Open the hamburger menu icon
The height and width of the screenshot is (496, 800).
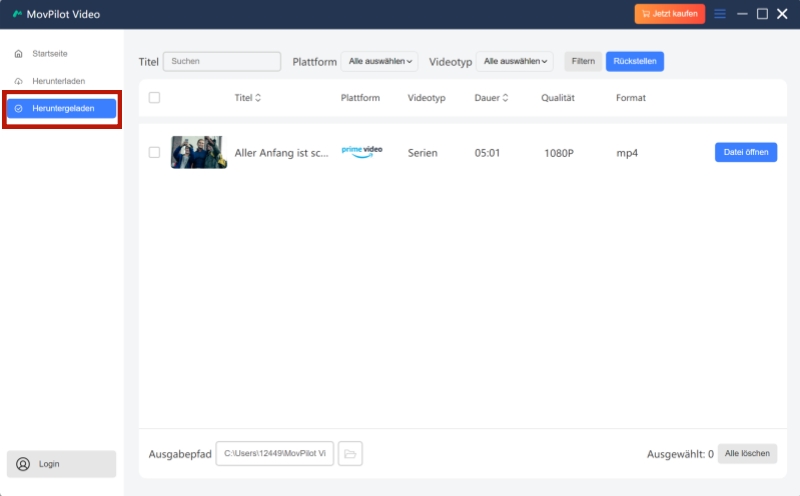pyautogui.click(x=720, y=14)
